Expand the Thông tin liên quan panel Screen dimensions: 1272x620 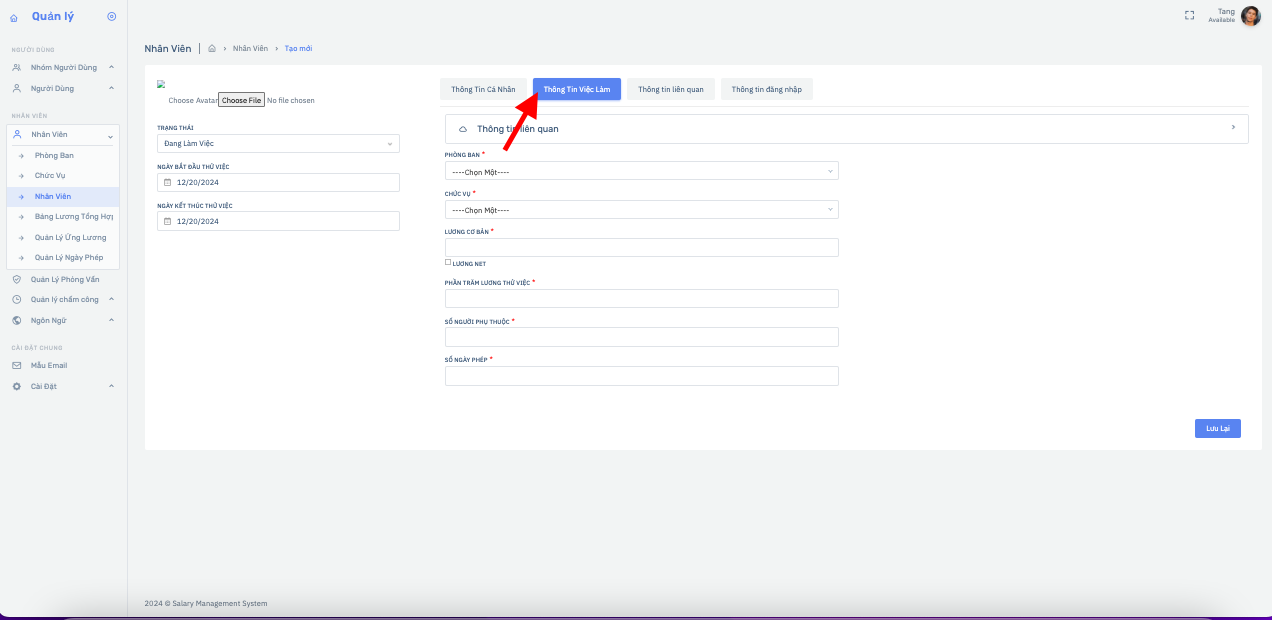coord(846,129)
